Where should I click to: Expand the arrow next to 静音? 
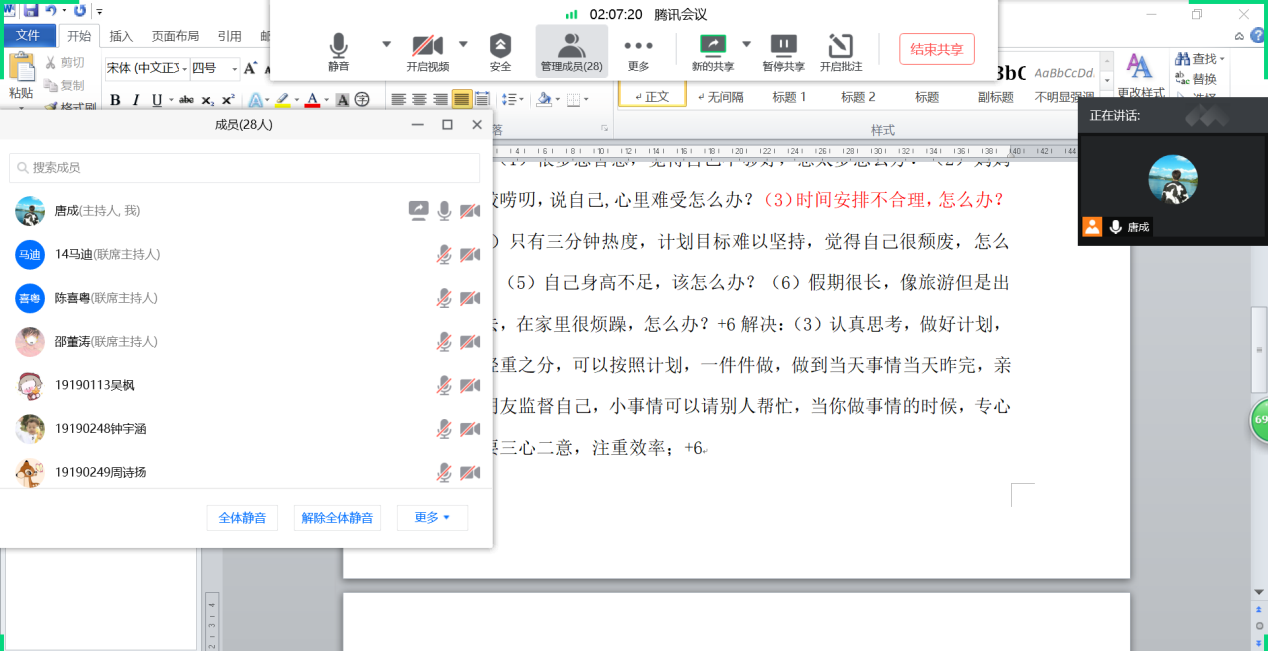(386, 44)
